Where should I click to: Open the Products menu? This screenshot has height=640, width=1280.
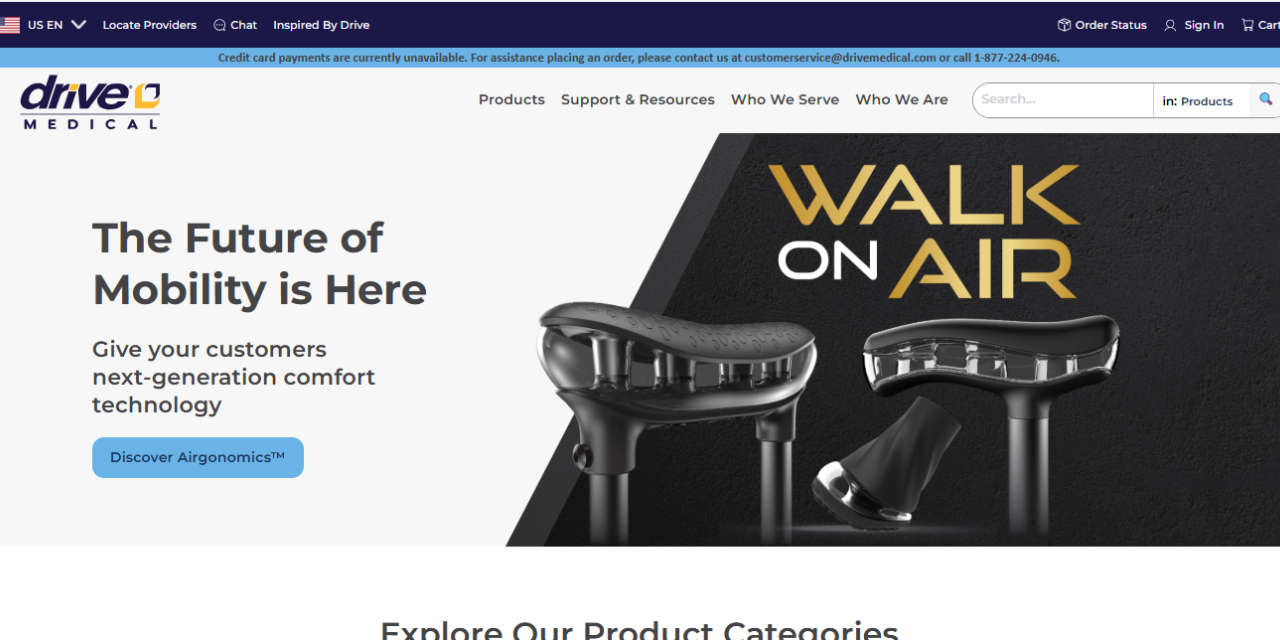click(511, 100)
